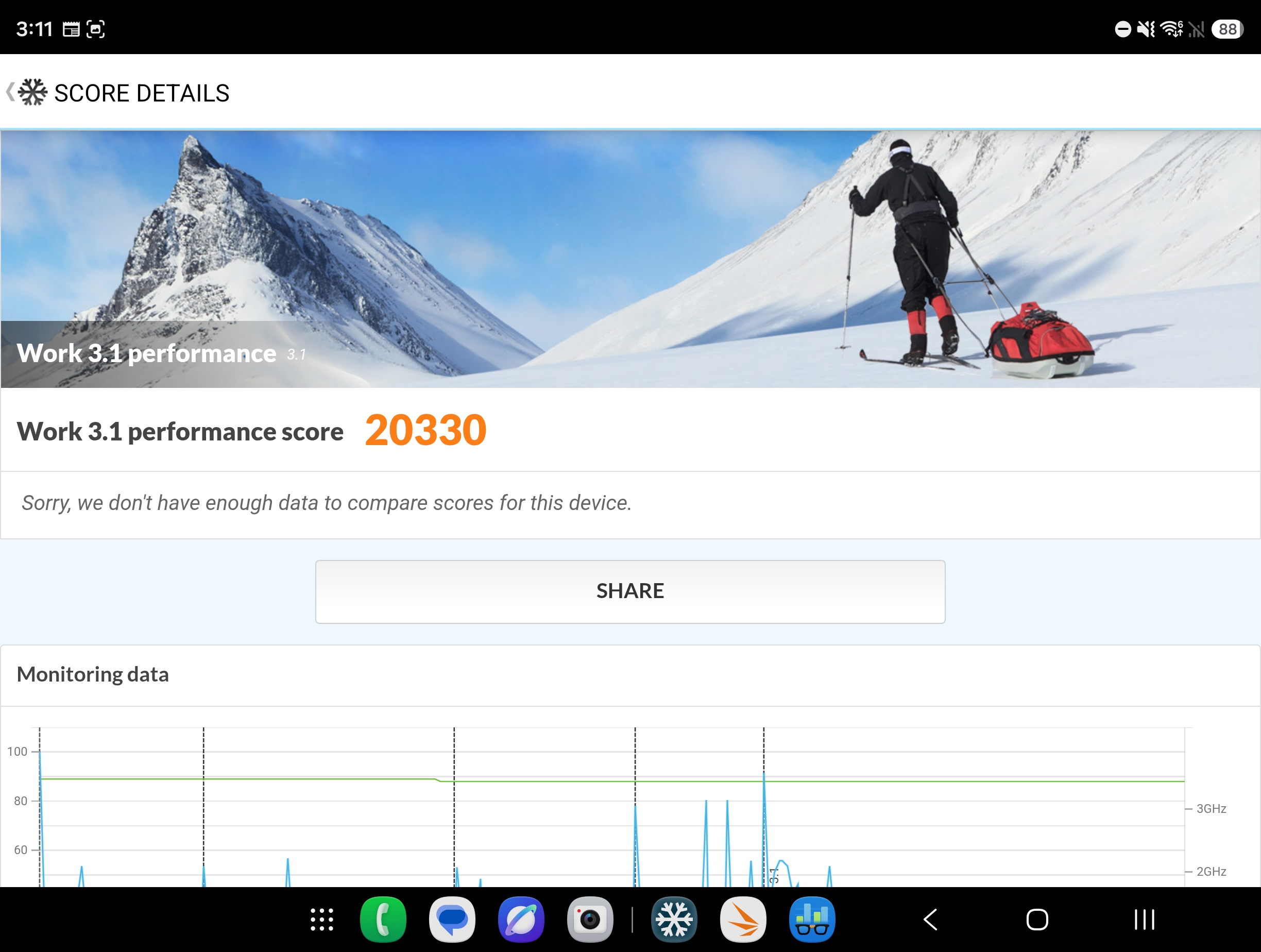The image size is (1261, 952).
Task: Tap the Work 3.1 performance score label
Action: tap(180, 432)
